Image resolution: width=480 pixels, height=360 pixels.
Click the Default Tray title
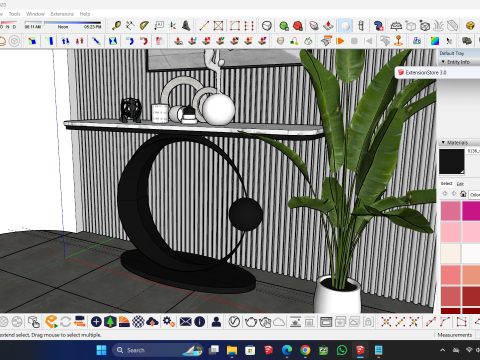[452, 53]
